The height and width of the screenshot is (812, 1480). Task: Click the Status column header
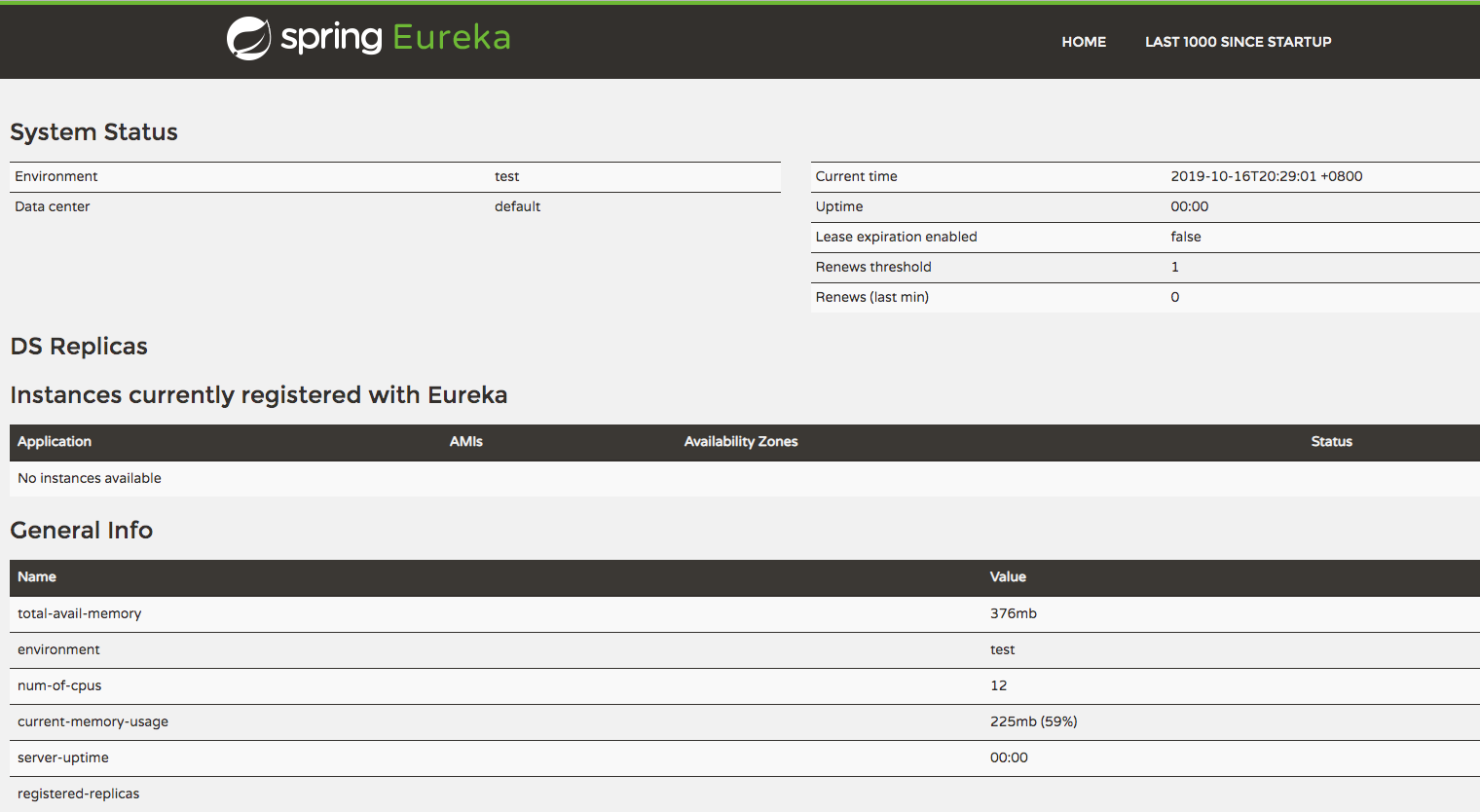[x=1331, y=441]
